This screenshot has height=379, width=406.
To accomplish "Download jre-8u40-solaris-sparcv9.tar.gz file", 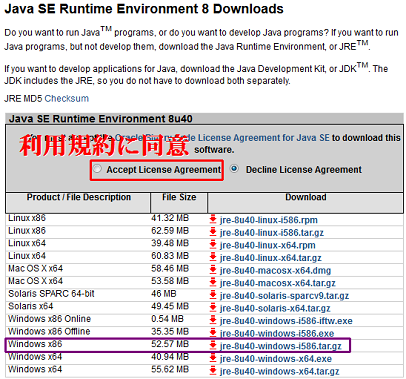I will [284, 296].
